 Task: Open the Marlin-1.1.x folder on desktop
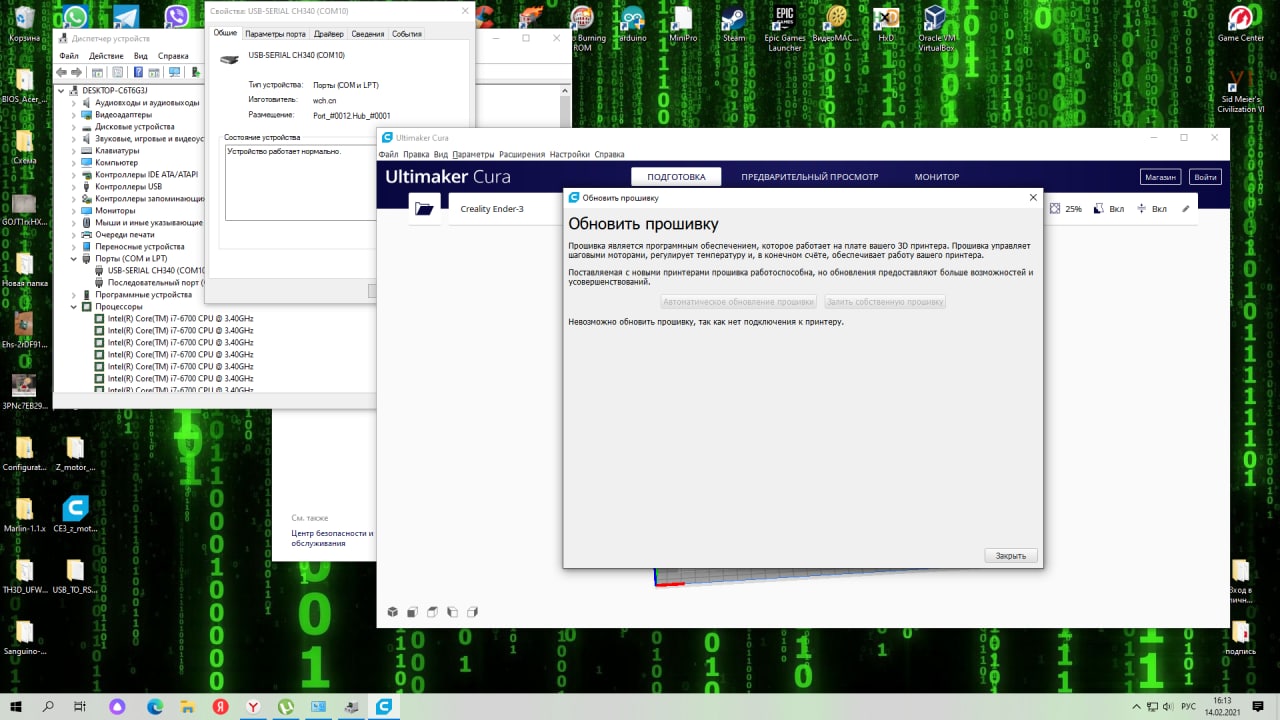pos(24,515)
